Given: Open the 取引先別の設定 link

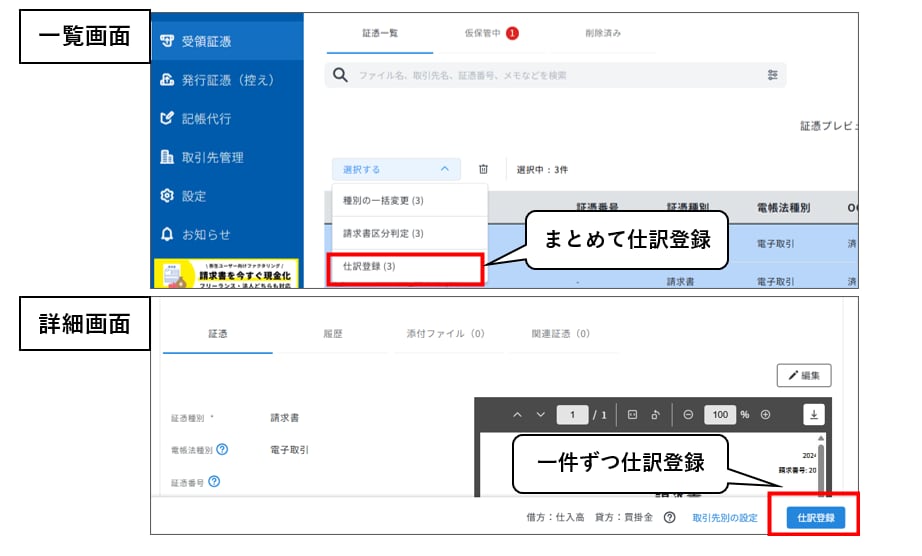Looking at the screenshot, I should tap(725, 518).
